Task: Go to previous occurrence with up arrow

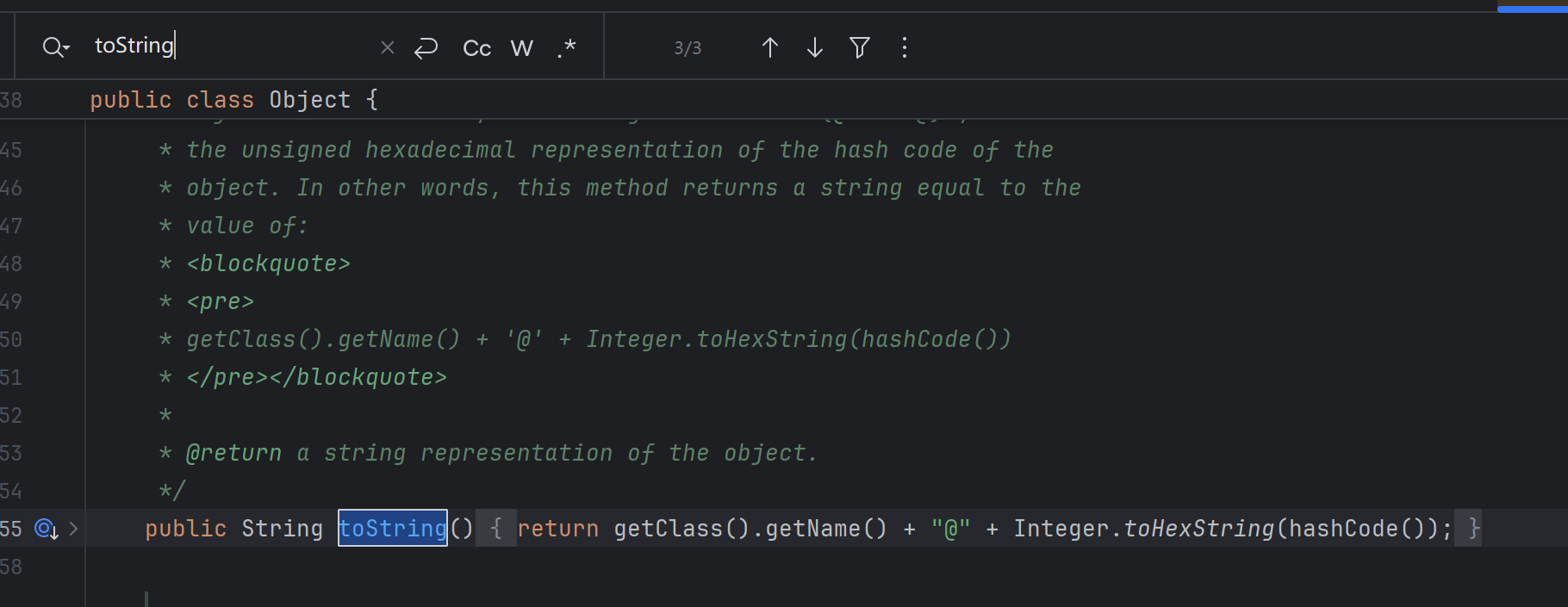Action: click(x=770, y=47)
